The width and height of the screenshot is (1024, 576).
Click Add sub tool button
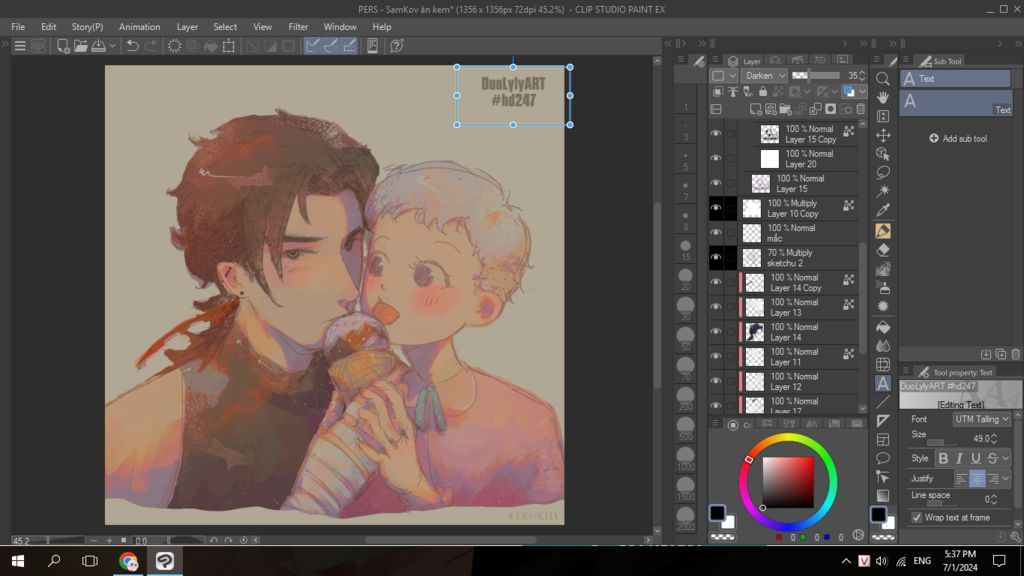click(958, 138)
